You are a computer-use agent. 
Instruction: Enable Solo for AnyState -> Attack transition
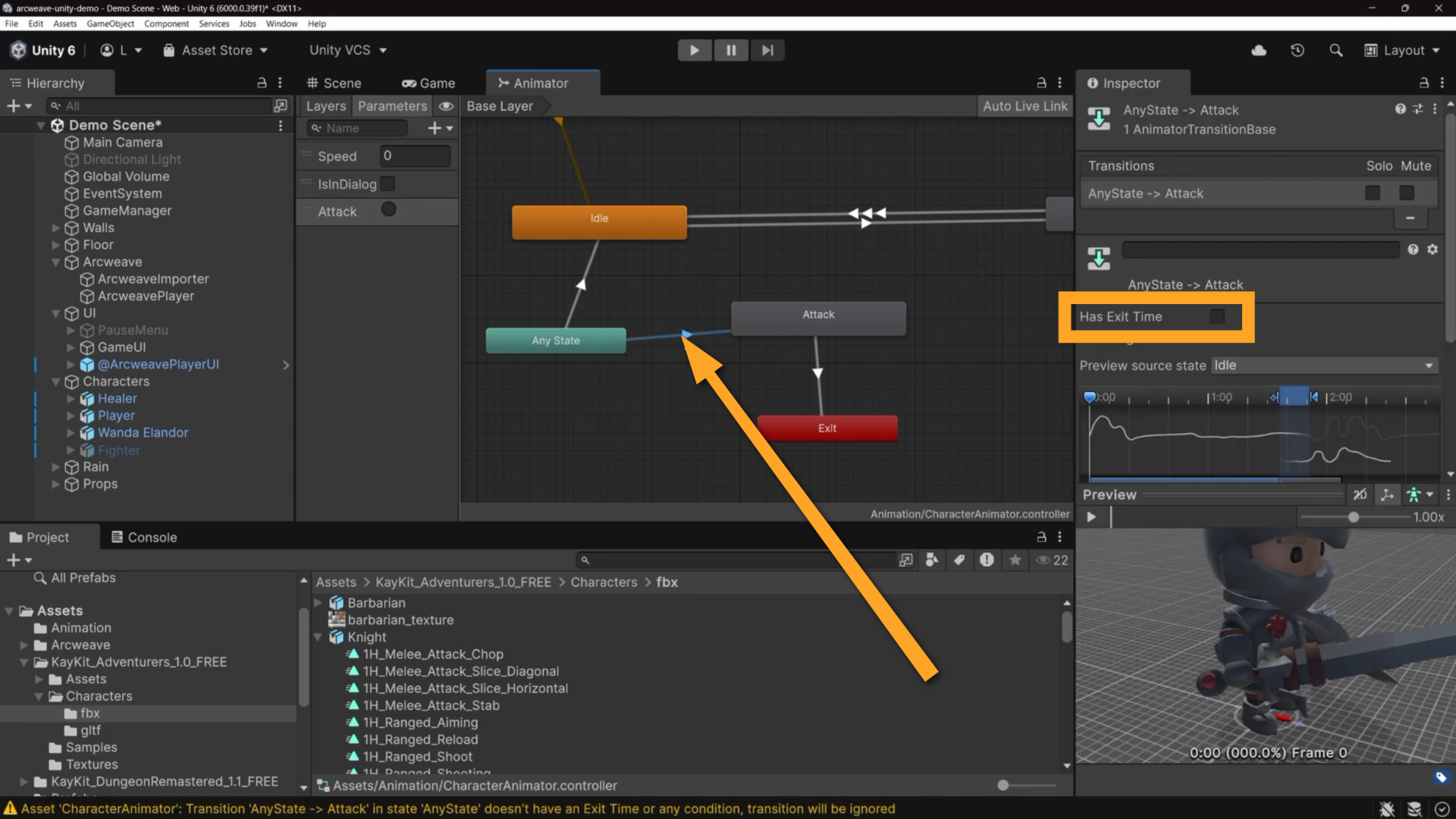point(1373,193)
